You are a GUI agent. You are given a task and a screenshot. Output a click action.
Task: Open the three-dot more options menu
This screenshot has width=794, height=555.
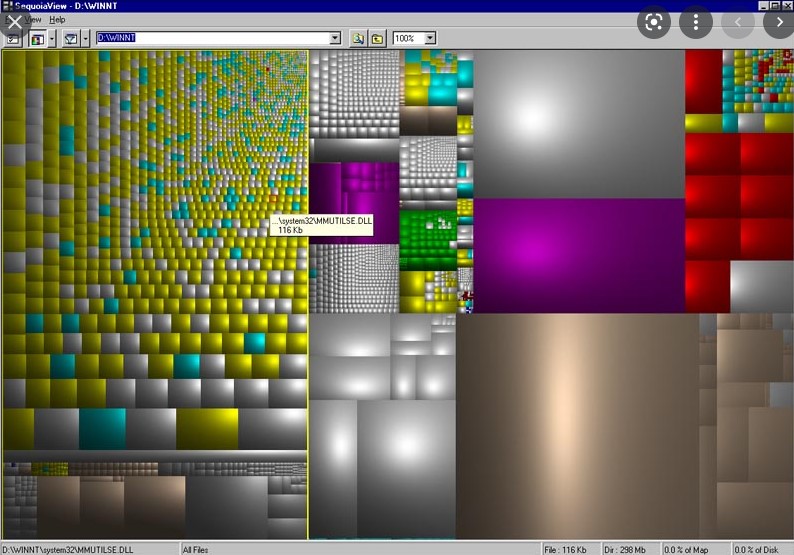coord(696,22)
